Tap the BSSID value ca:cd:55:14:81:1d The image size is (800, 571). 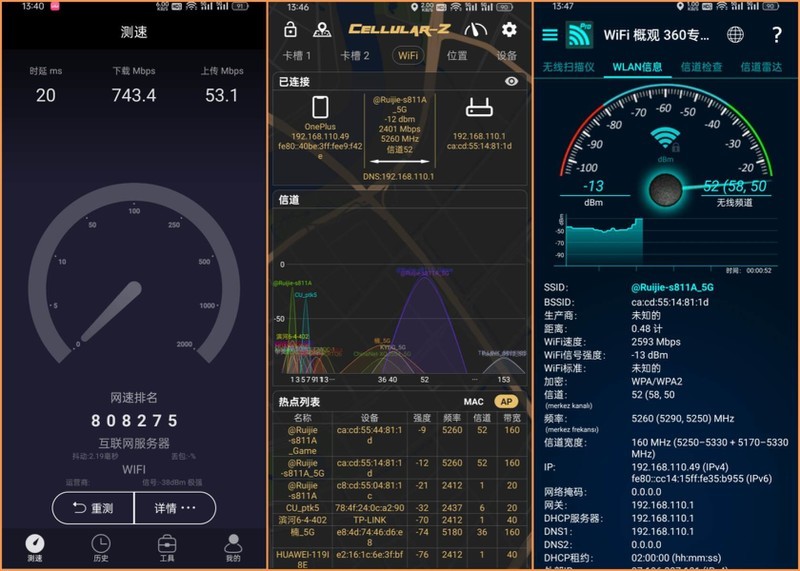tap(669, 302)
